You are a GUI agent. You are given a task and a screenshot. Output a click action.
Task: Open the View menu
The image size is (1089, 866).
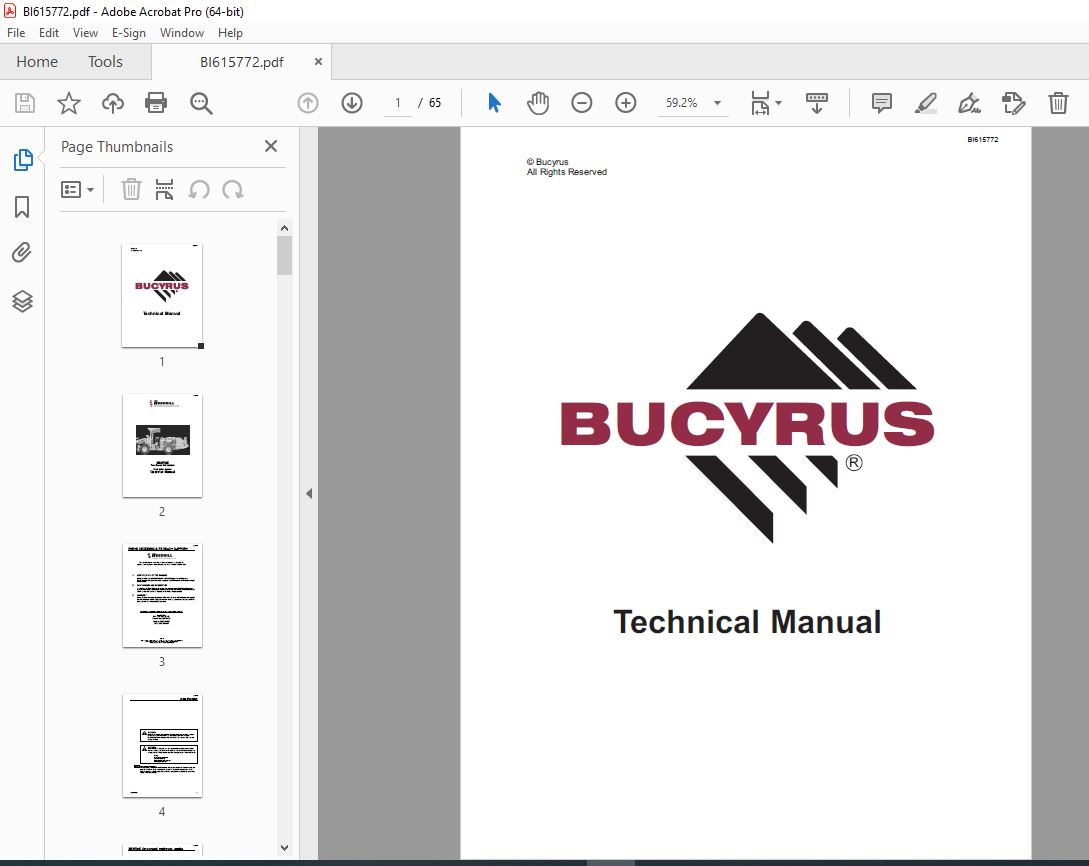pos(85,33)
